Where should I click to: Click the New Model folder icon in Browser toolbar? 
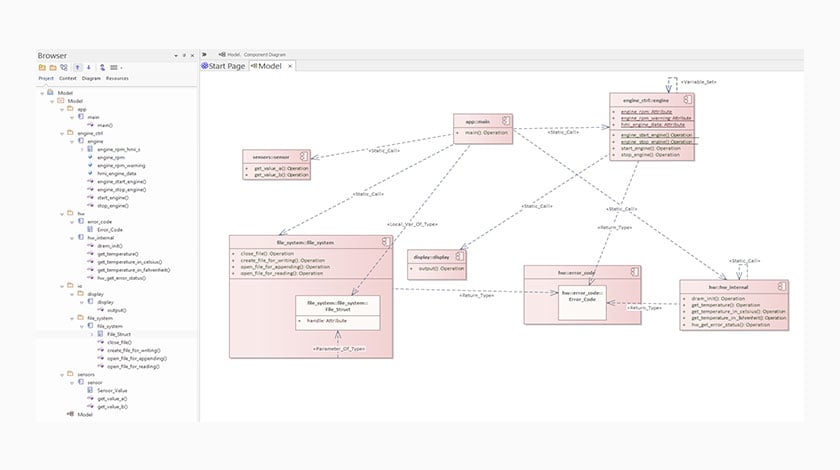point(42,68)
